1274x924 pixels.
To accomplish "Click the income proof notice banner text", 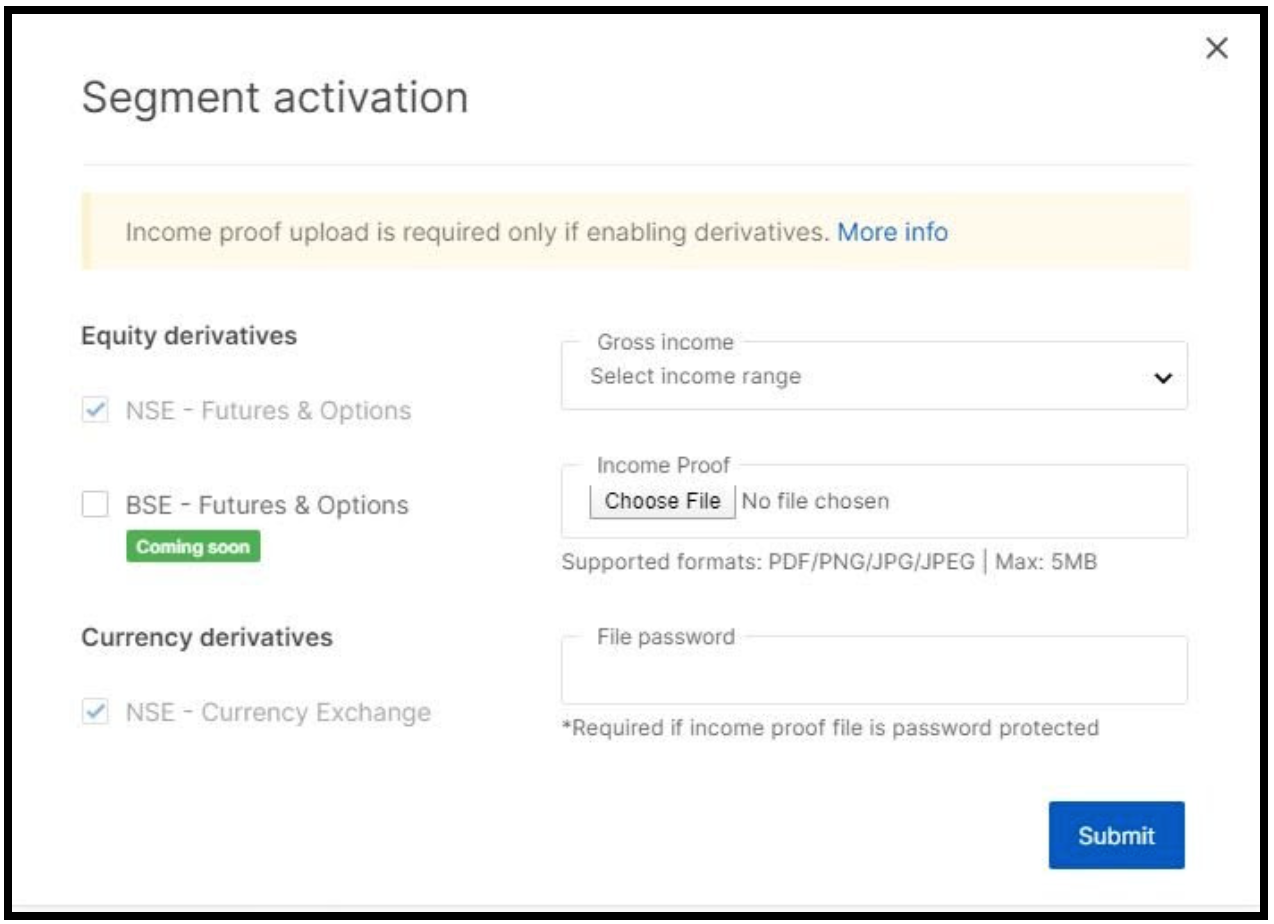I will tap(478, 232).
